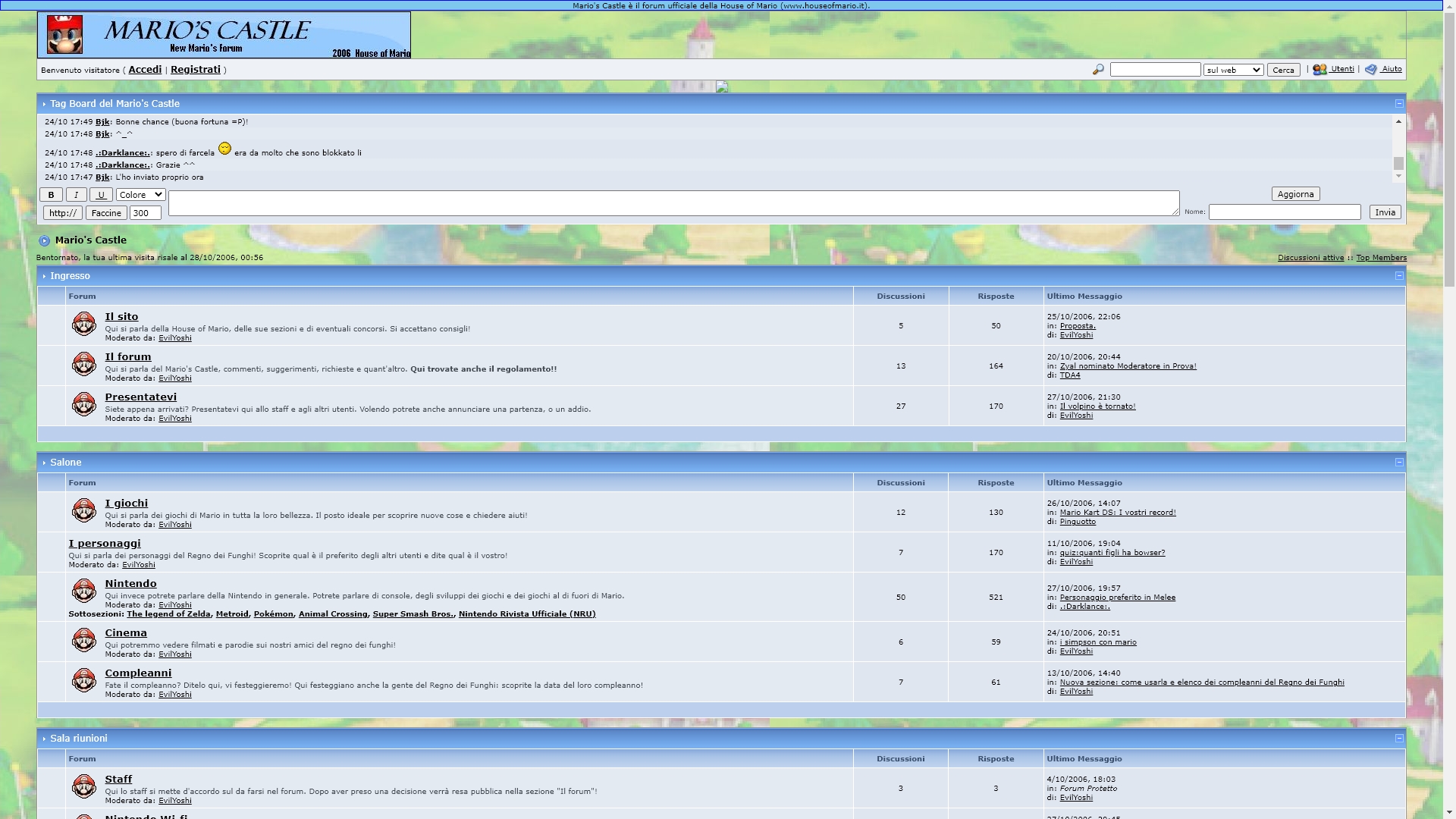Image resolution: width=1456 pixels, height=819 pixels.
Task: Click the character counter field showing 300
Action: (145, 213)
